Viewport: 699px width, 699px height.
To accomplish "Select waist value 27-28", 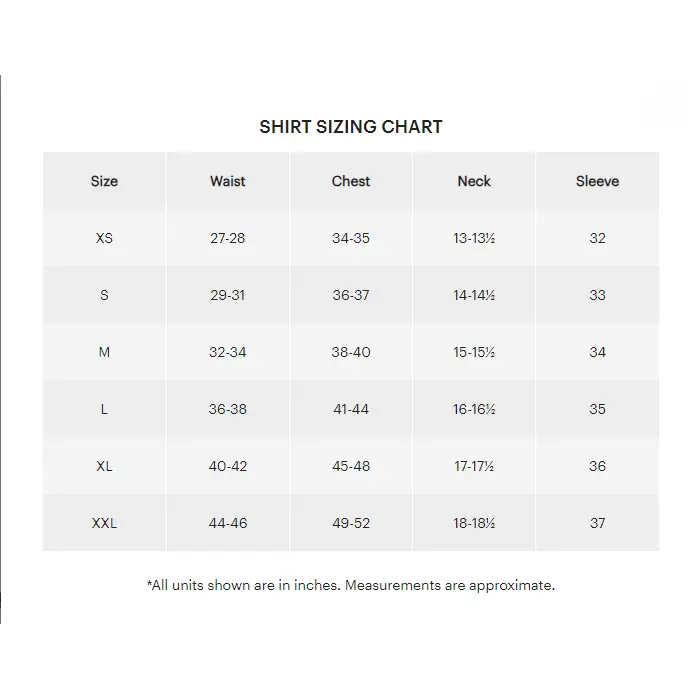I will (x=228, y=238).
